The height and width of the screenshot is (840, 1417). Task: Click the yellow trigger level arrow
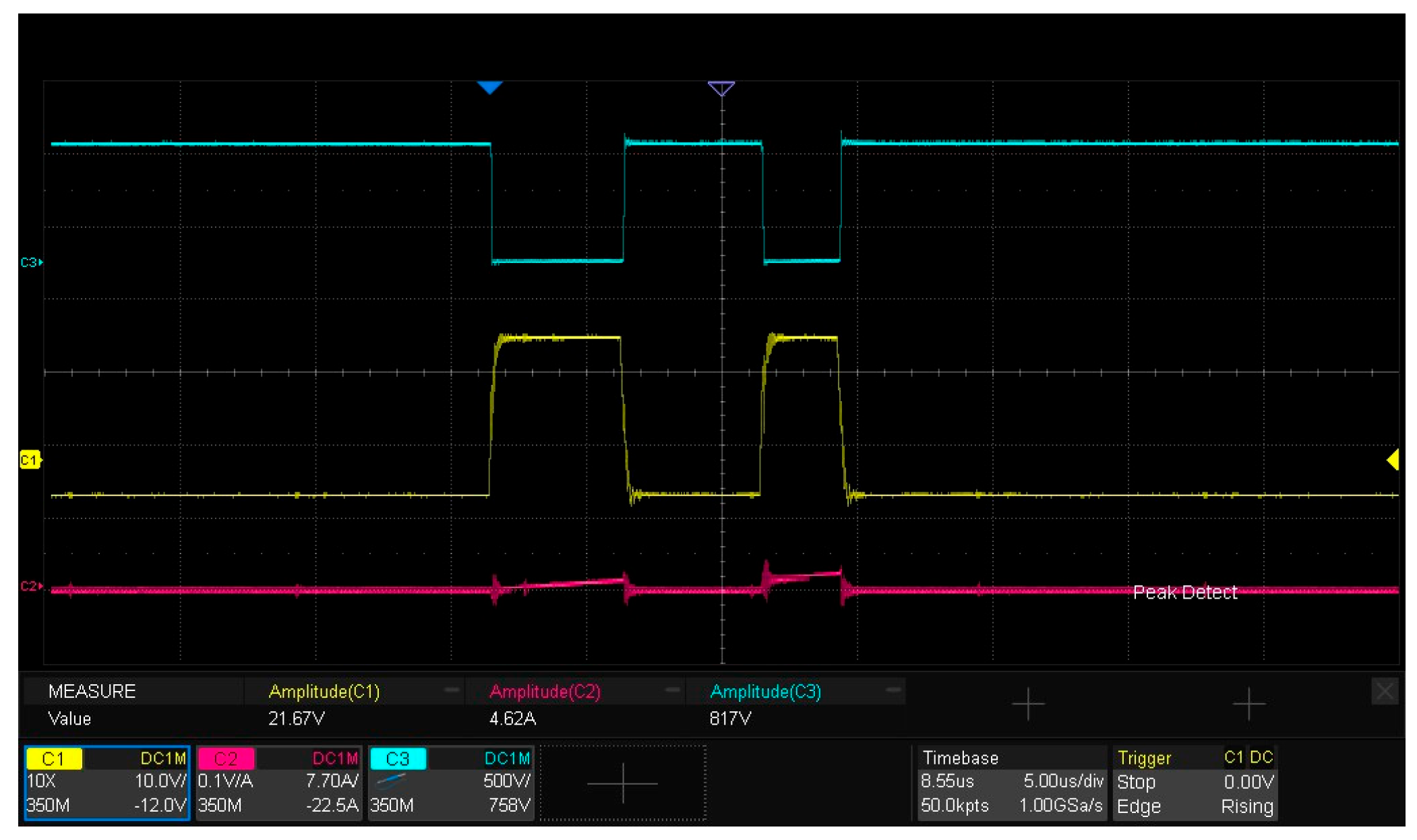click(1392, 460)
